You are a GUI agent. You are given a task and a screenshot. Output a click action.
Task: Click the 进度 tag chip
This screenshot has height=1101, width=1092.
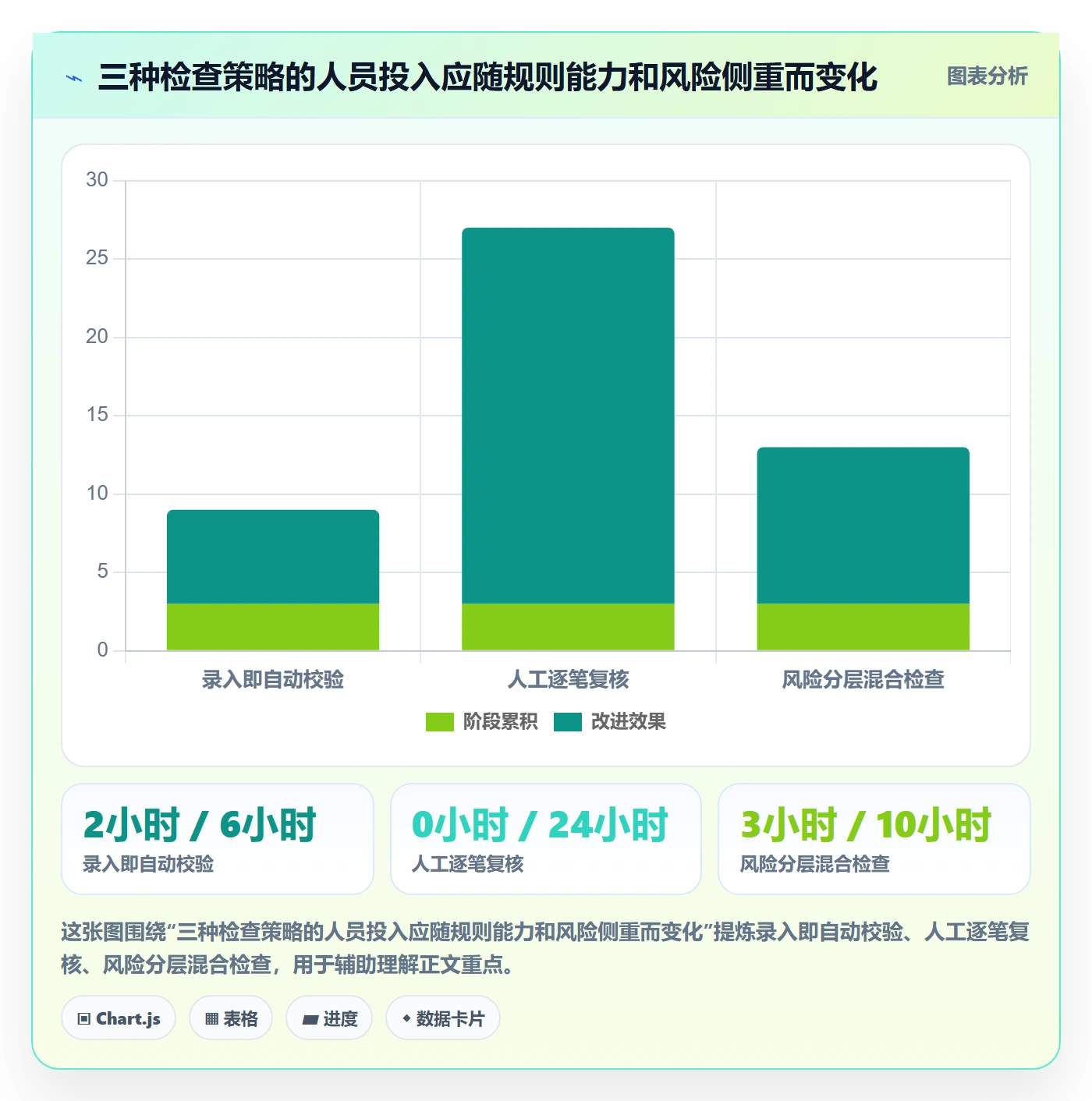click(x=329, y=1018)
